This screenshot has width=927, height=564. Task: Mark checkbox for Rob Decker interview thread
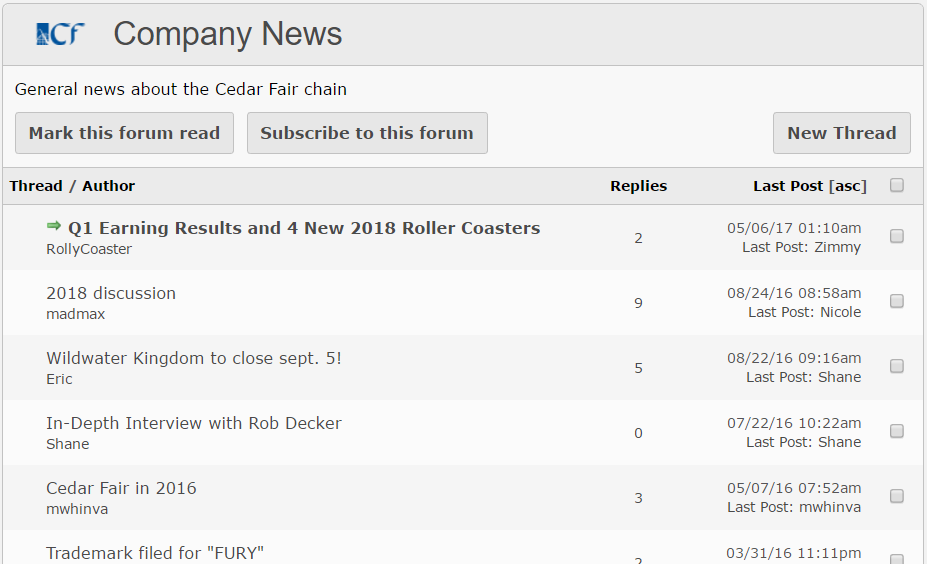click(897, 431)
